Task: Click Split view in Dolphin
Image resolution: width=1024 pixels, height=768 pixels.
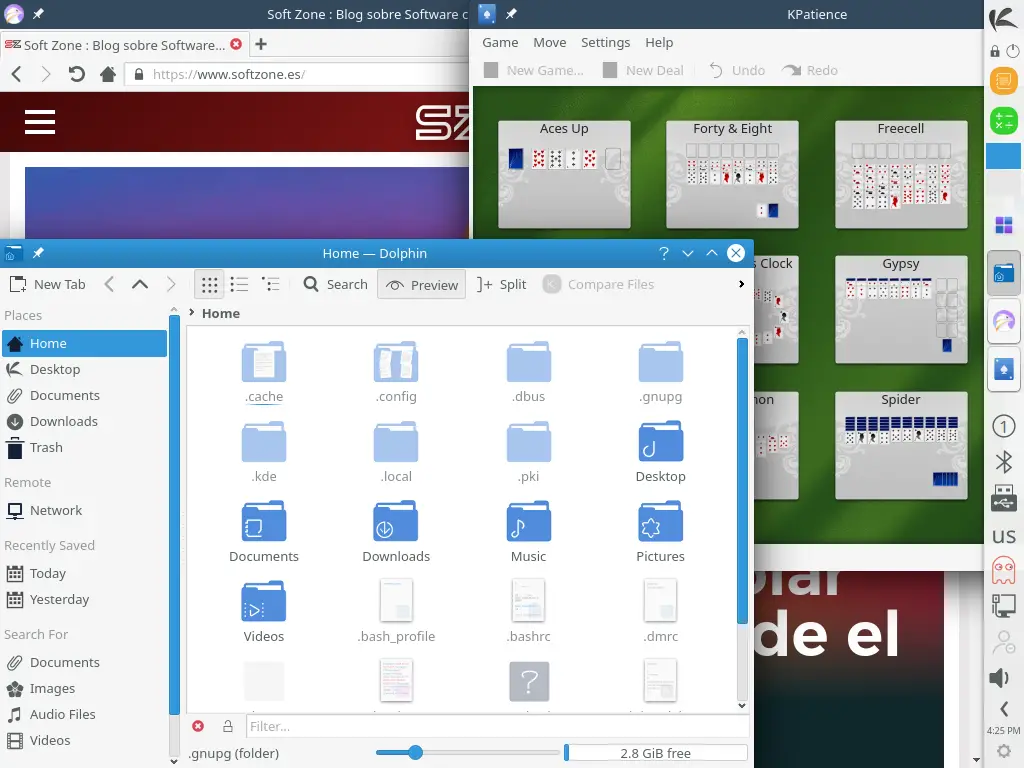Action: 501,285
